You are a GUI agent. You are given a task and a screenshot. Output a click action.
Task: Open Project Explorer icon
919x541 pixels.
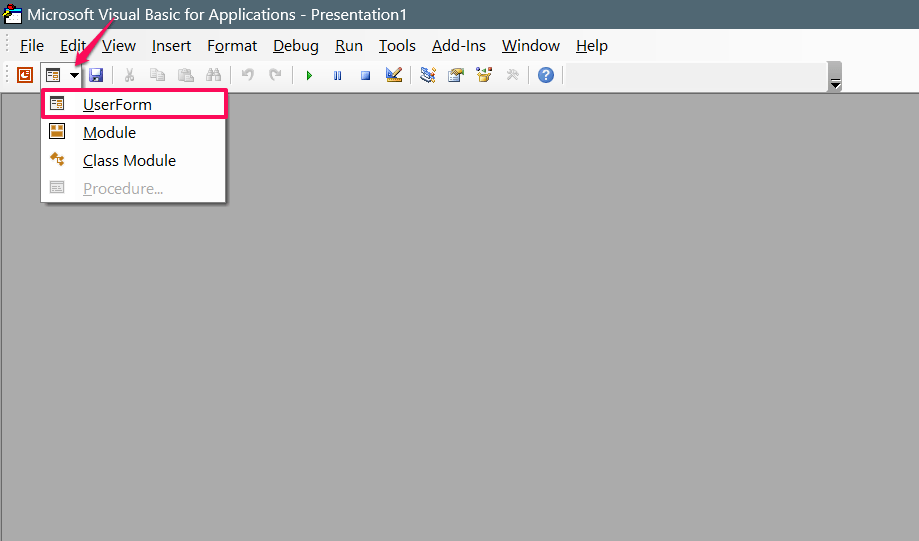click(x=428, y=75)
